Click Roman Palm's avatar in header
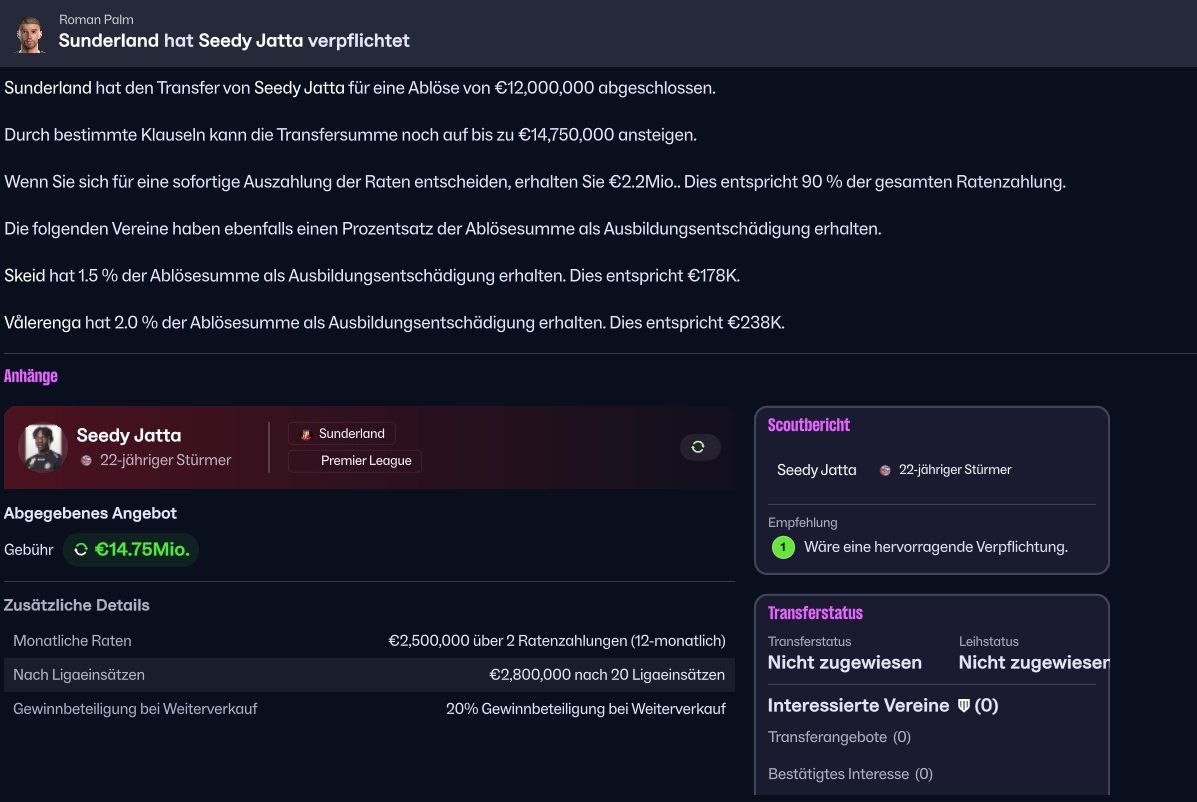Image resolution: width=1197 pixels, height=802 pixels. [x=30, y=33]
